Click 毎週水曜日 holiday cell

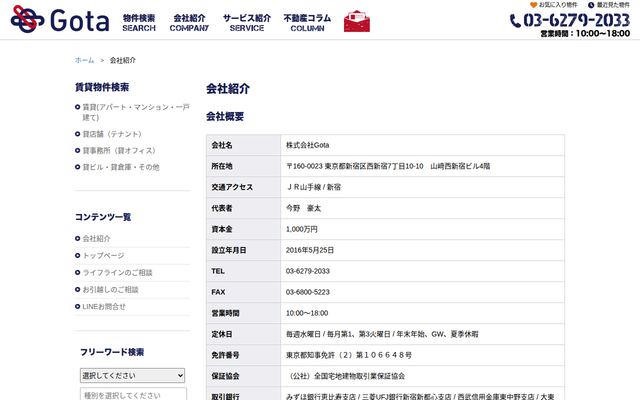(x=422, y=334)
